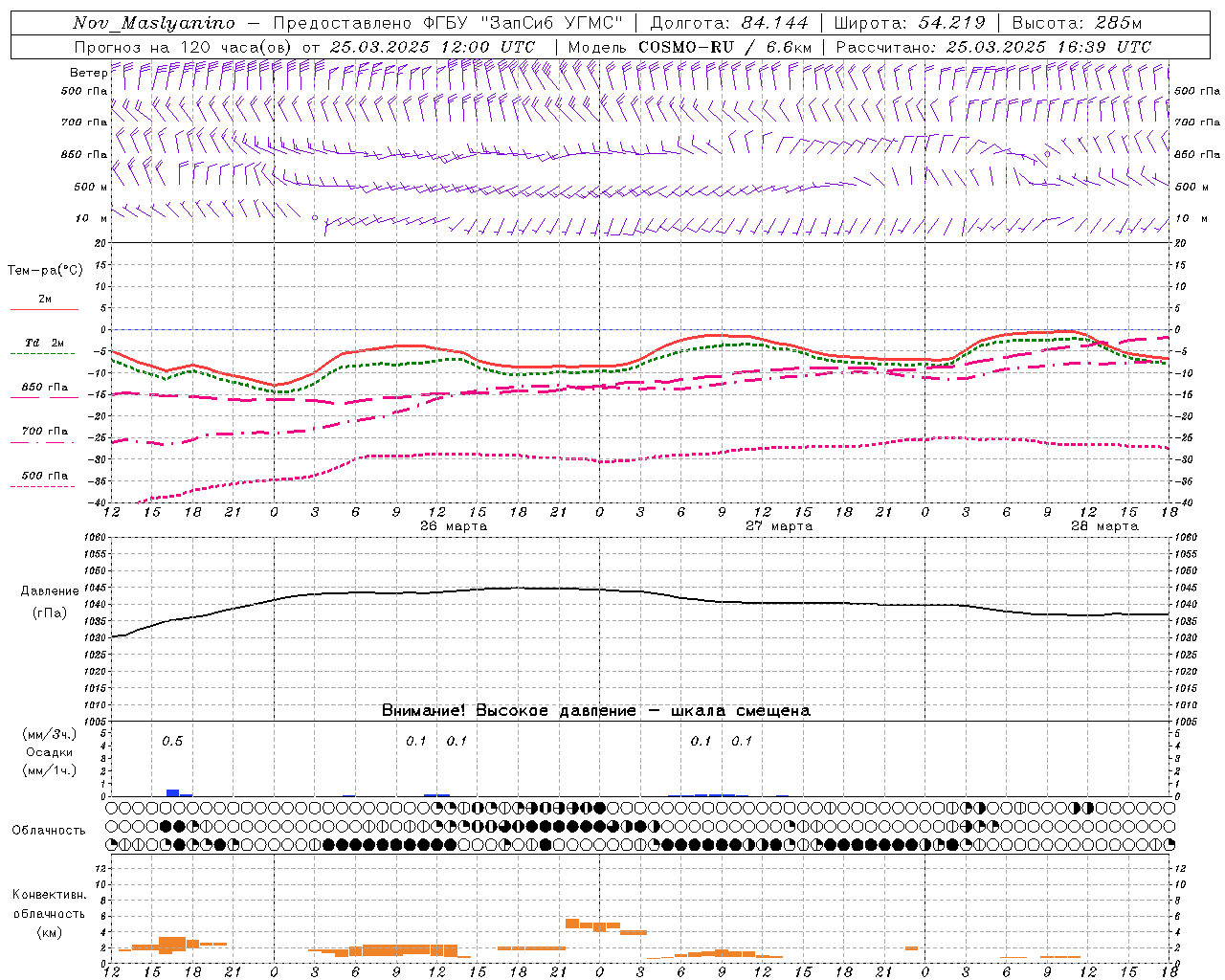This screenshot has height=980, width=1225.
Task: Click the forecast header Прогноз на 120 часа(ов)
Action: 185,47
